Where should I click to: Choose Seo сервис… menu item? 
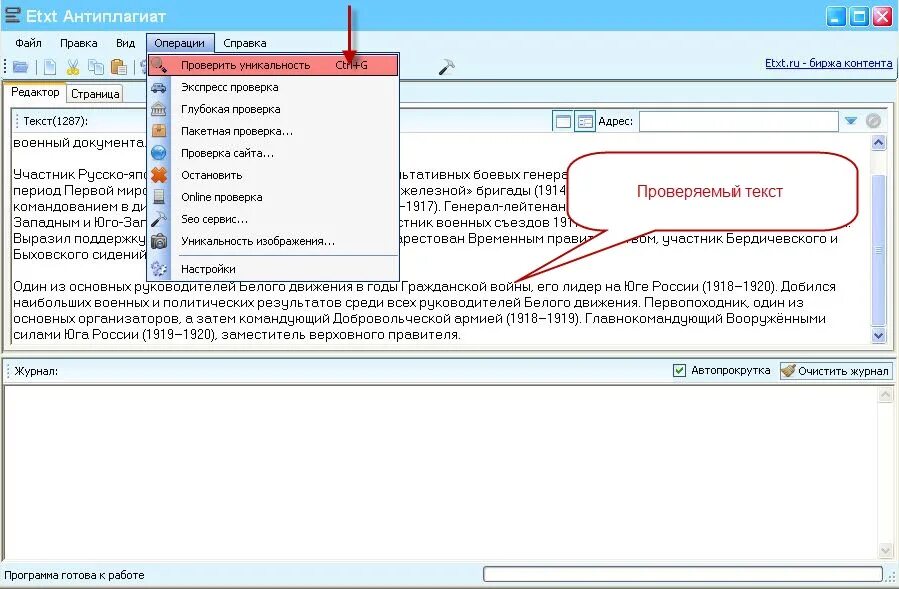tap(273, 219)
